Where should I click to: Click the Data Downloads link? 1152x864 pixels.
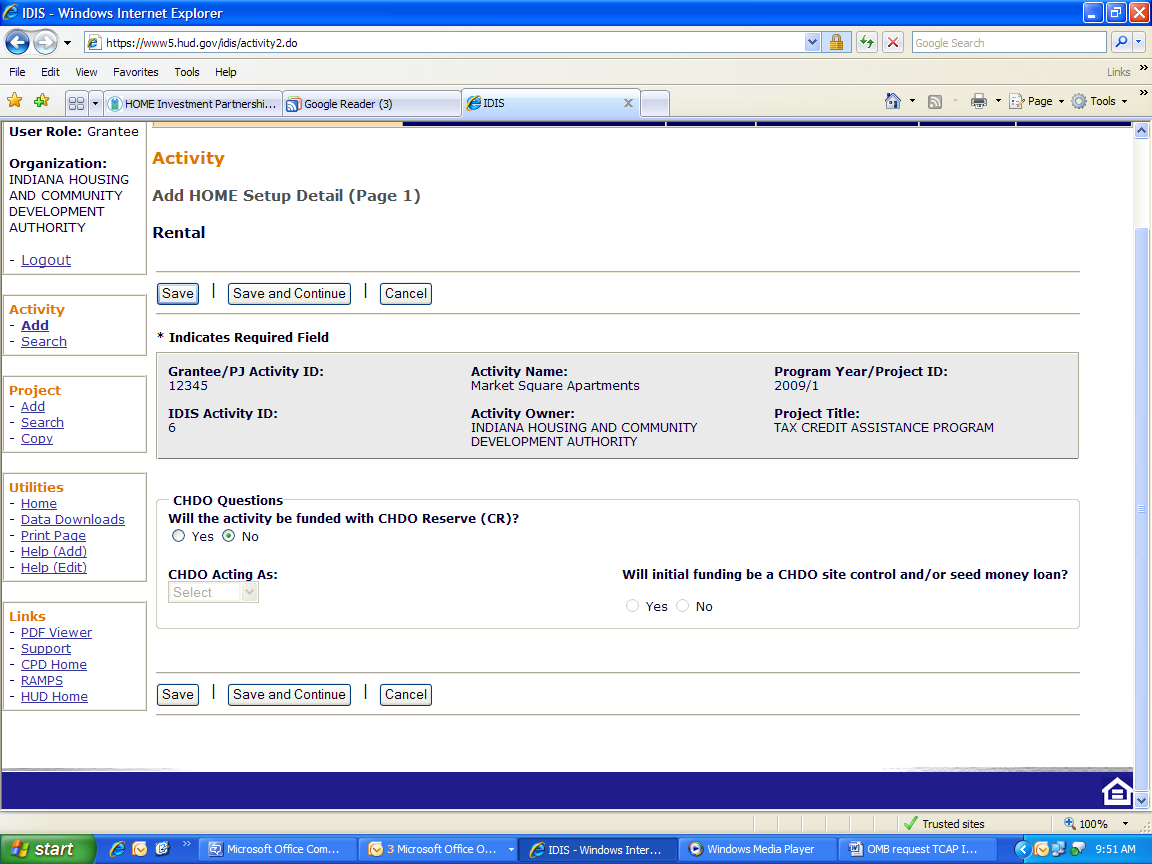point(73,520)
